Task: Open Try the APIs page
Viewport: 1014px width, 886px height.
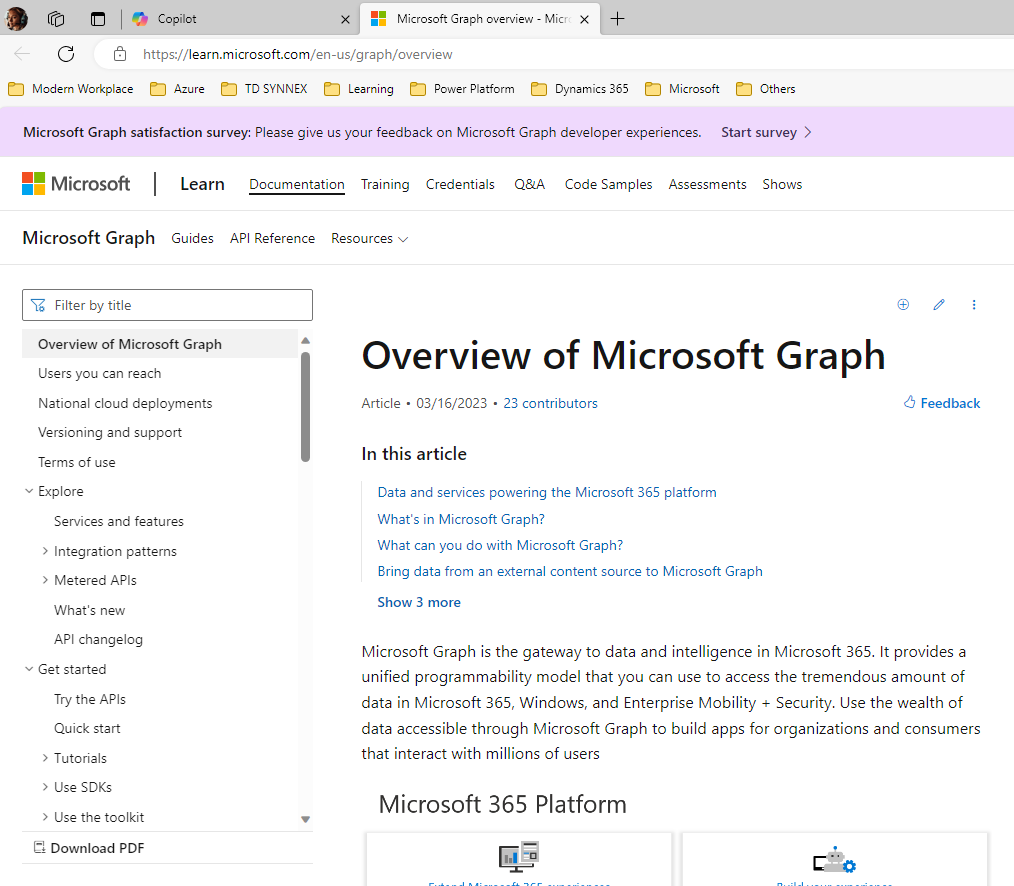Action: click(x=90, y=699)
